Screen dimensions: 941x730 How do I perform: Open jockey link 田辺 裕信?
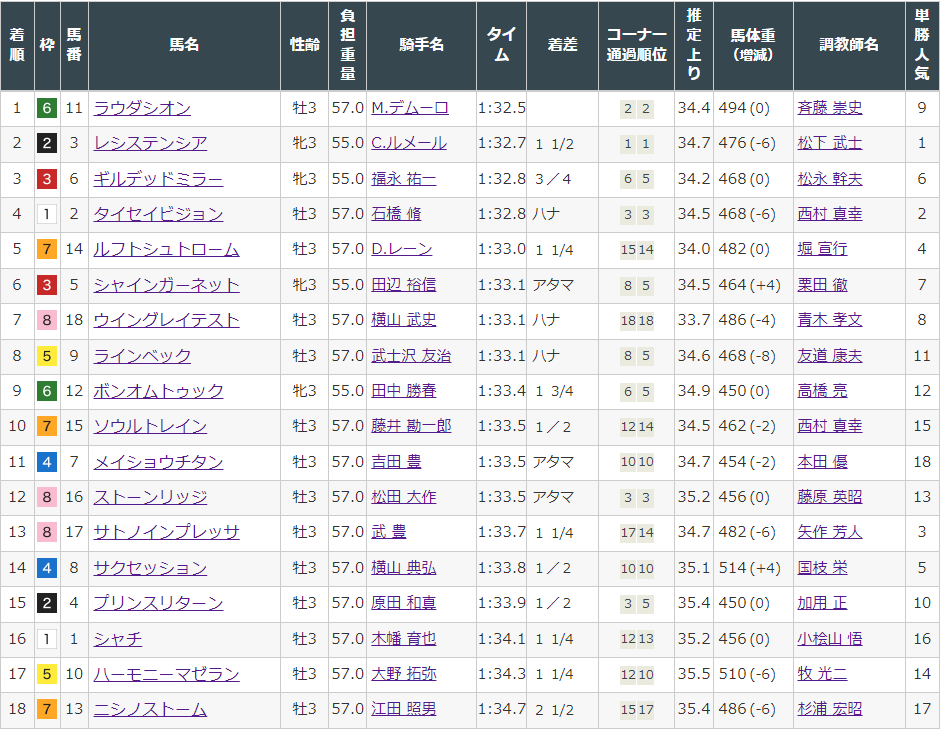[404, 285]
